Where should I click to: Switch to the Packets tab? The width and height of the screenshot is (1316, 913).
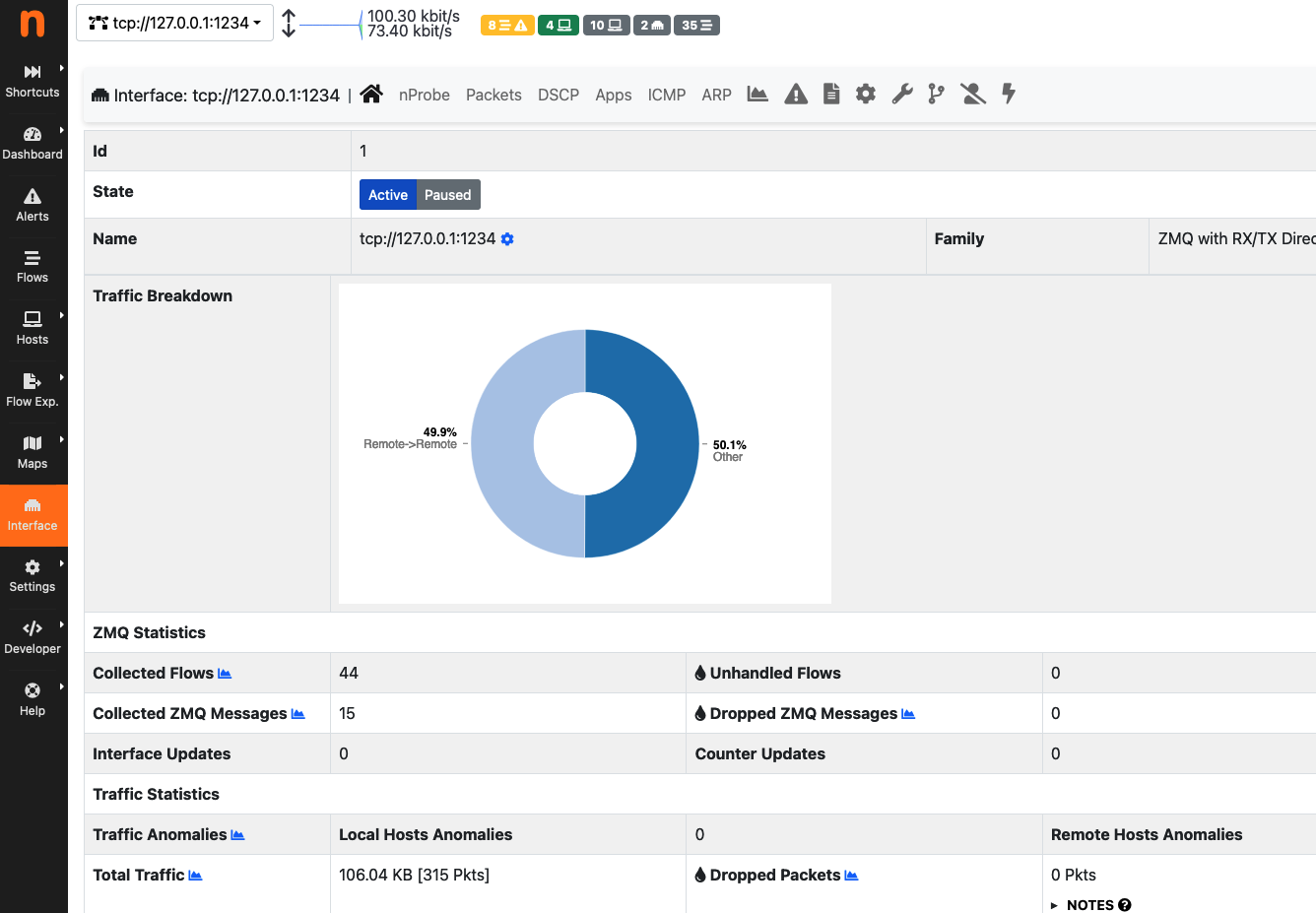pos(493,95)
